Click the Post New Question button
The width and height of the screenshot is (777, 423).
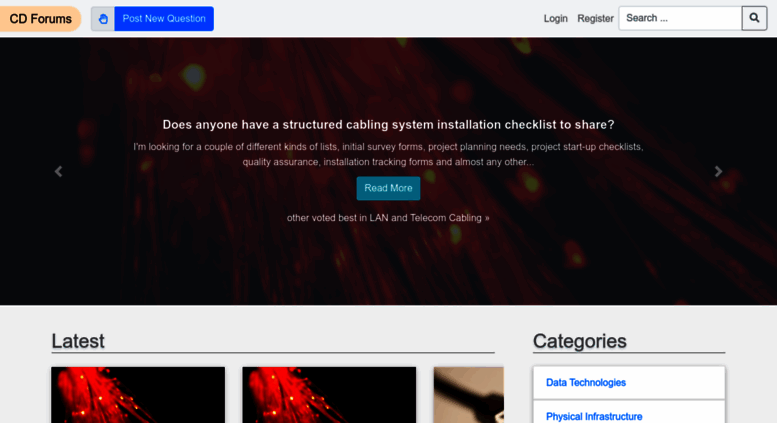pyautogui.click(x=164, y=19)
